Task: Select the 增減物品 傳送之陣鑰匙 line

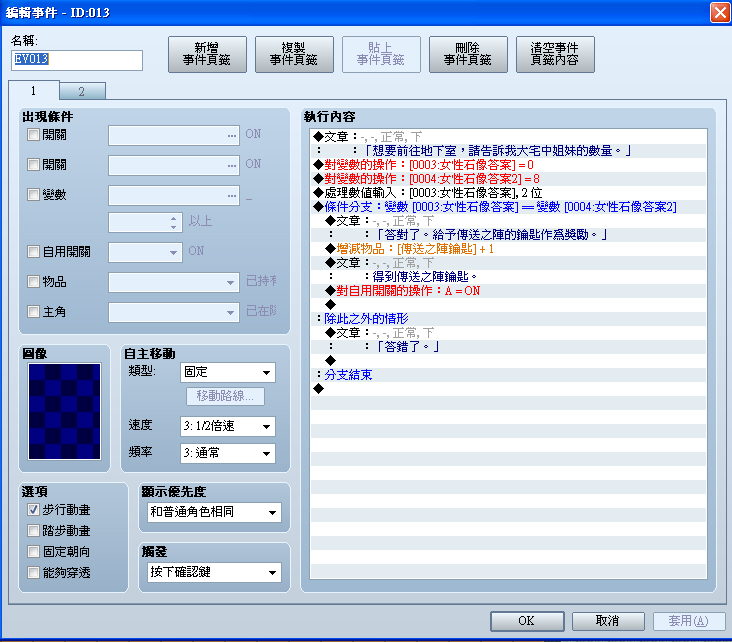Action: [x=509, y=249]
